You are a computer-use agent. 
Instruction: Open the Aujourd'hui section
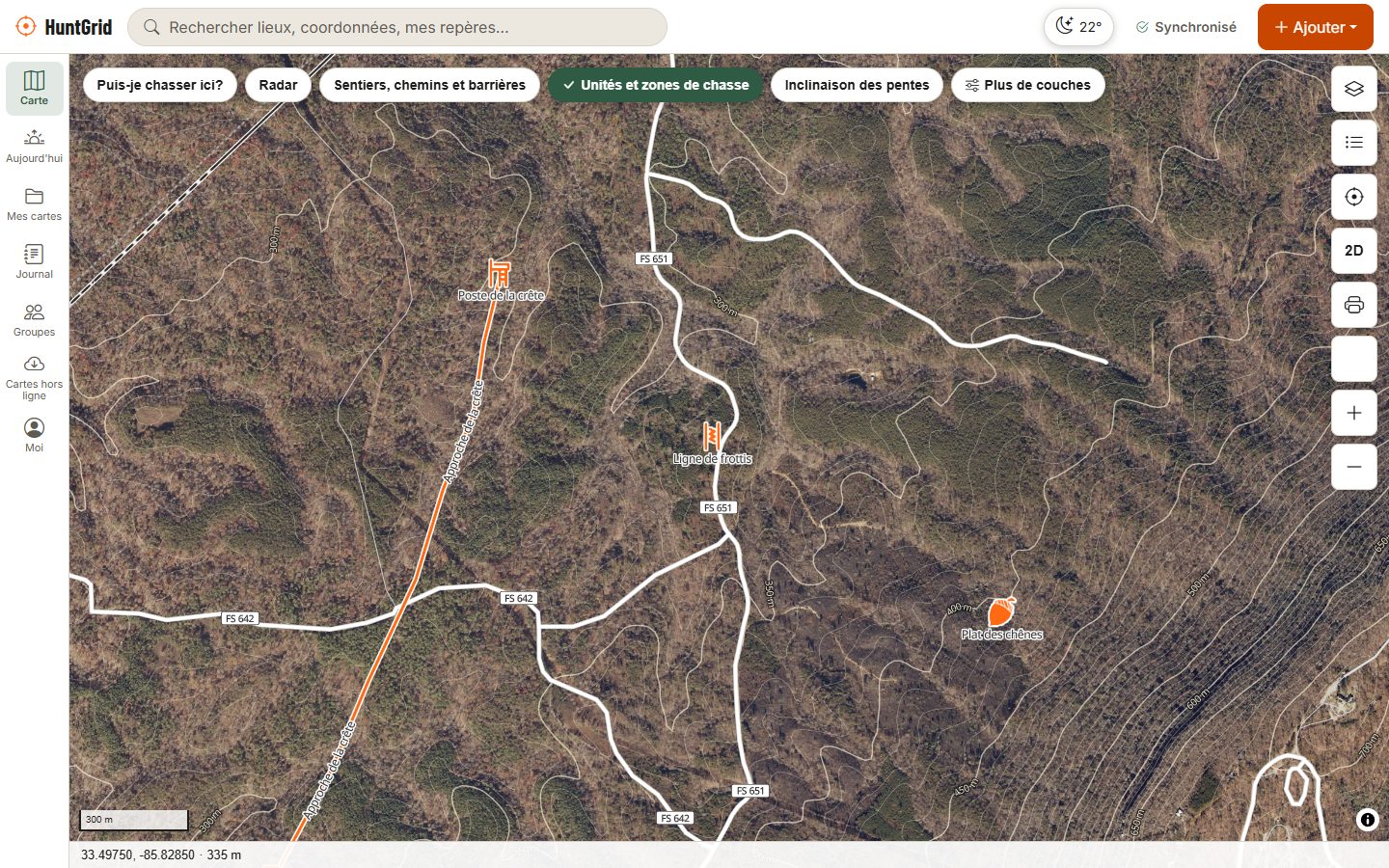(34, 147)
